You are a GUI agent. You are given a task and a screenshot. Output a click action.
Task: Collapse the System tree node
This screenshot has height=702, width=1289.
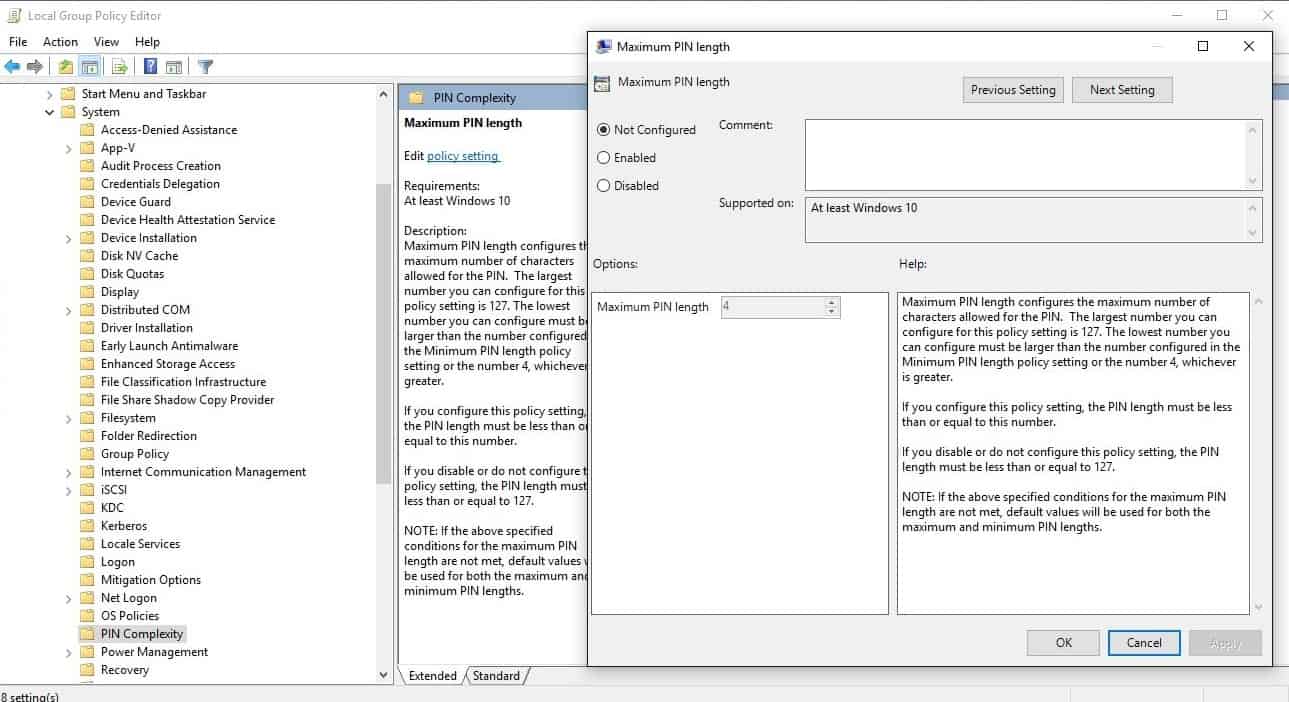point(49,112)
